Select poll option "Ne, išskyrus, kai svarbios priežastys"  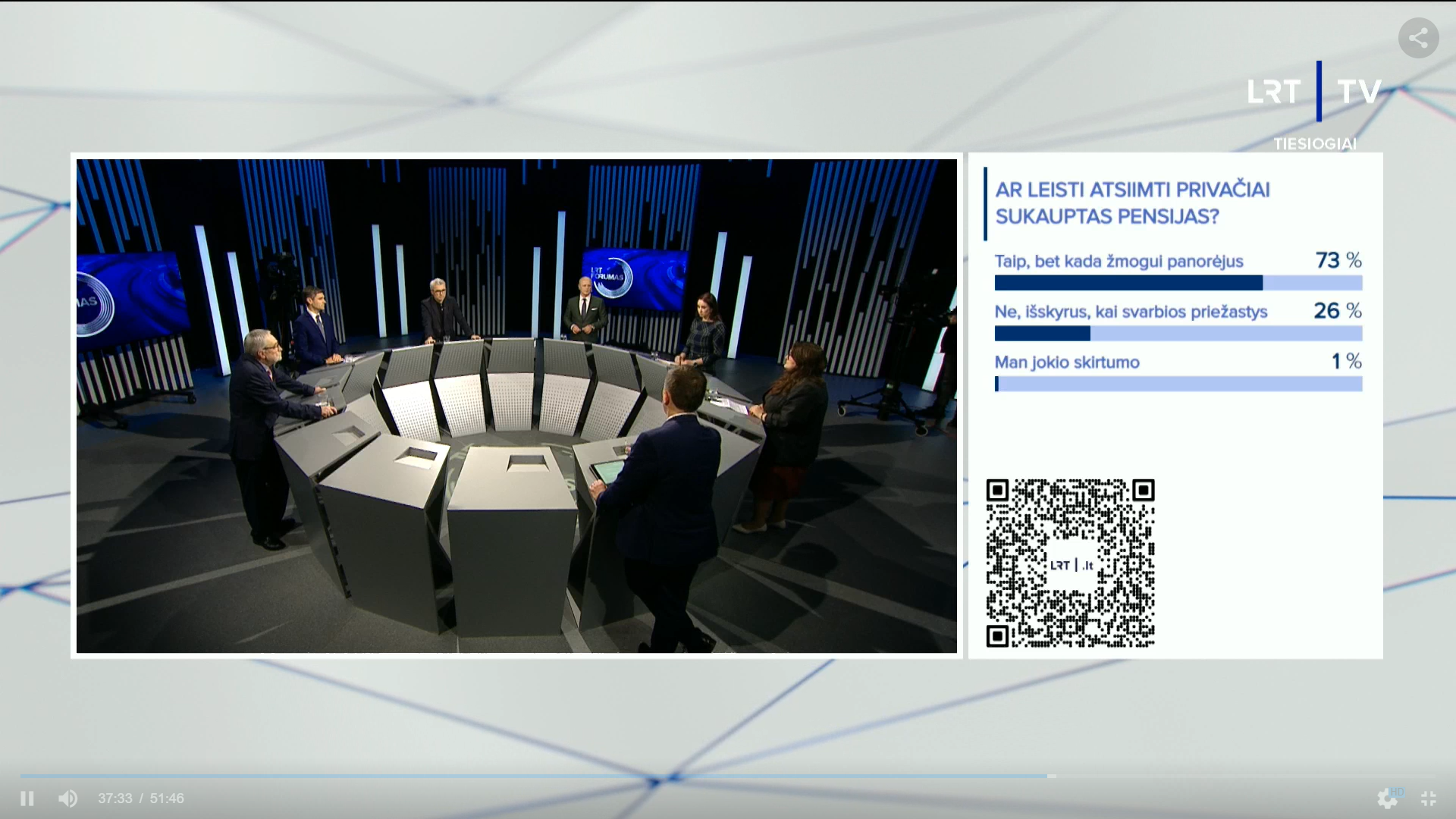click(x=1131, y=312)
